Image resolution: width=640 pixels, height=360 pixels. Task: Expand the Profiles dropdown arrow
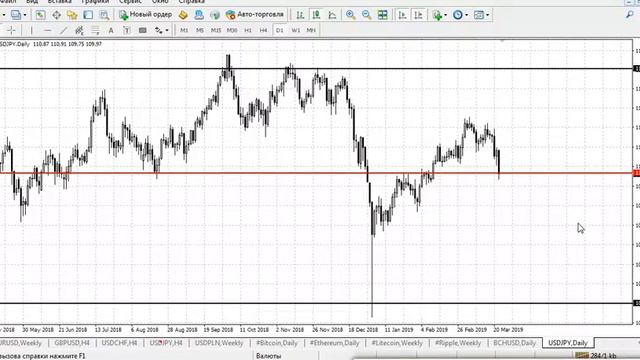(25, 15)
